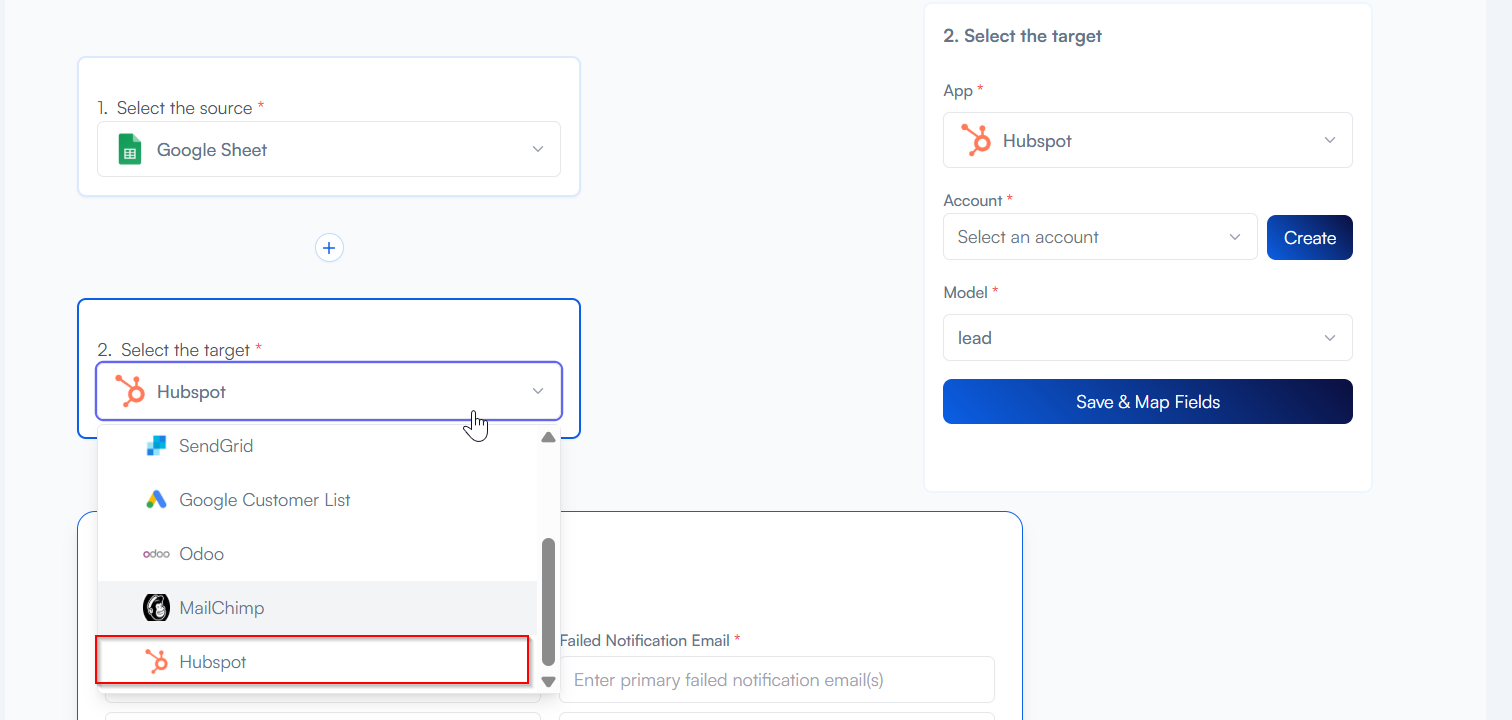
Task: Click the Hubspot icon in dropdown list
Action: pos(156,662)
